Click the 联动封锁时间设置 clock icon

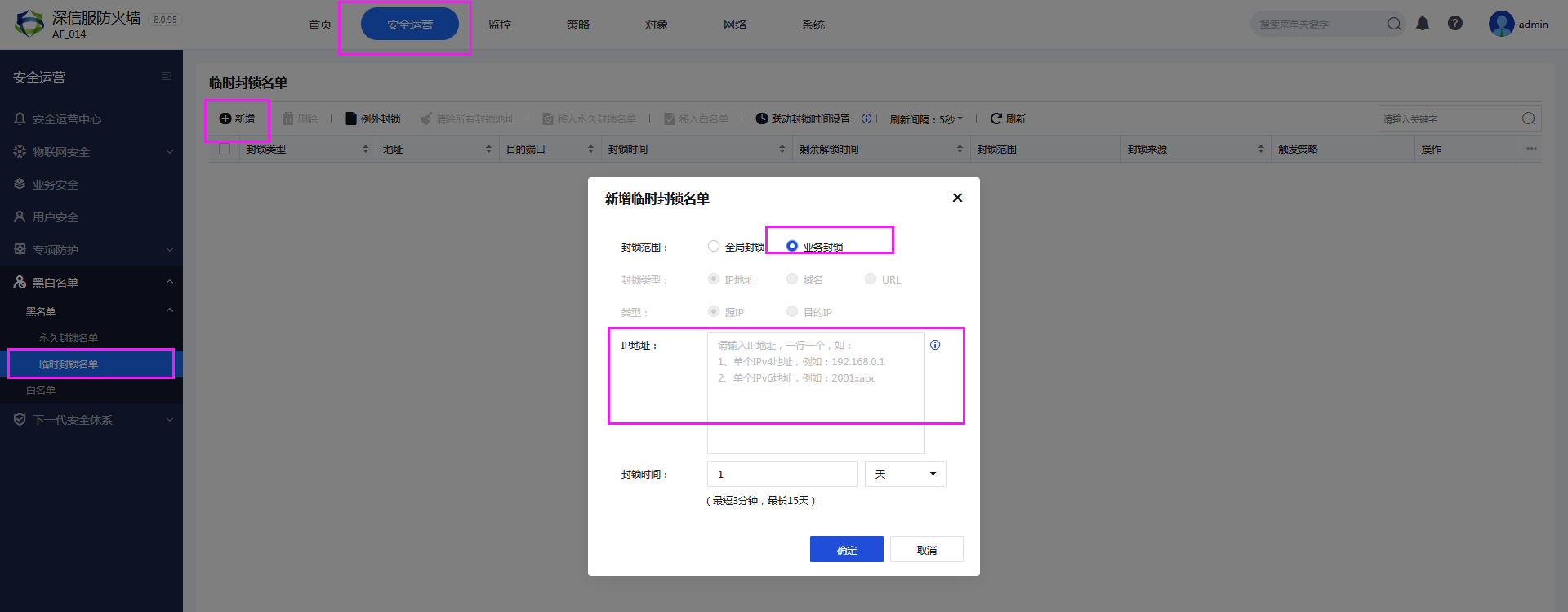point(762,118)
